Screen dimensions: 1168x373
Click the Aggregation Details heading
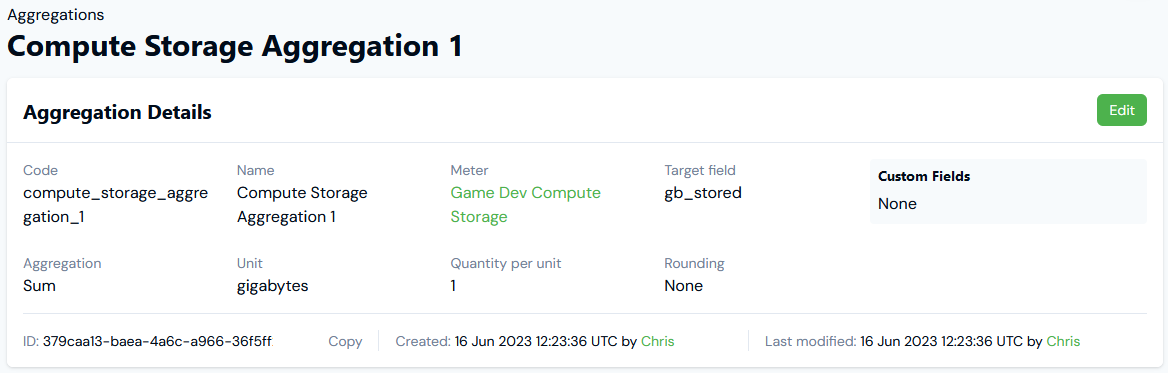click(118, 112)
